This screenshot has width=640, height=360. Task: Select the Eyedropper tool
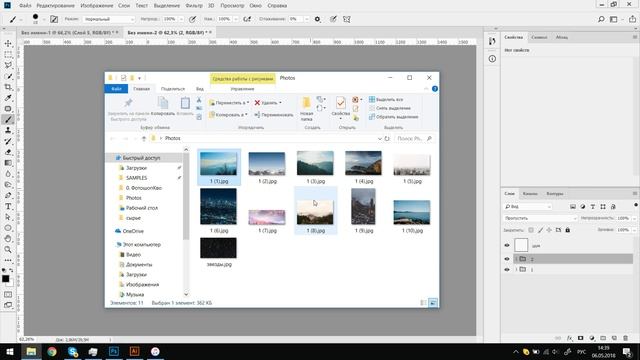(8, 98)
